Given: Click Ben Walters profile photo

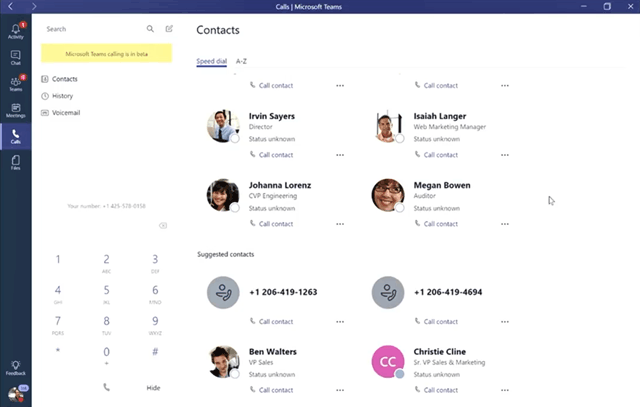Looking at the screenshot, I should 223,362.
